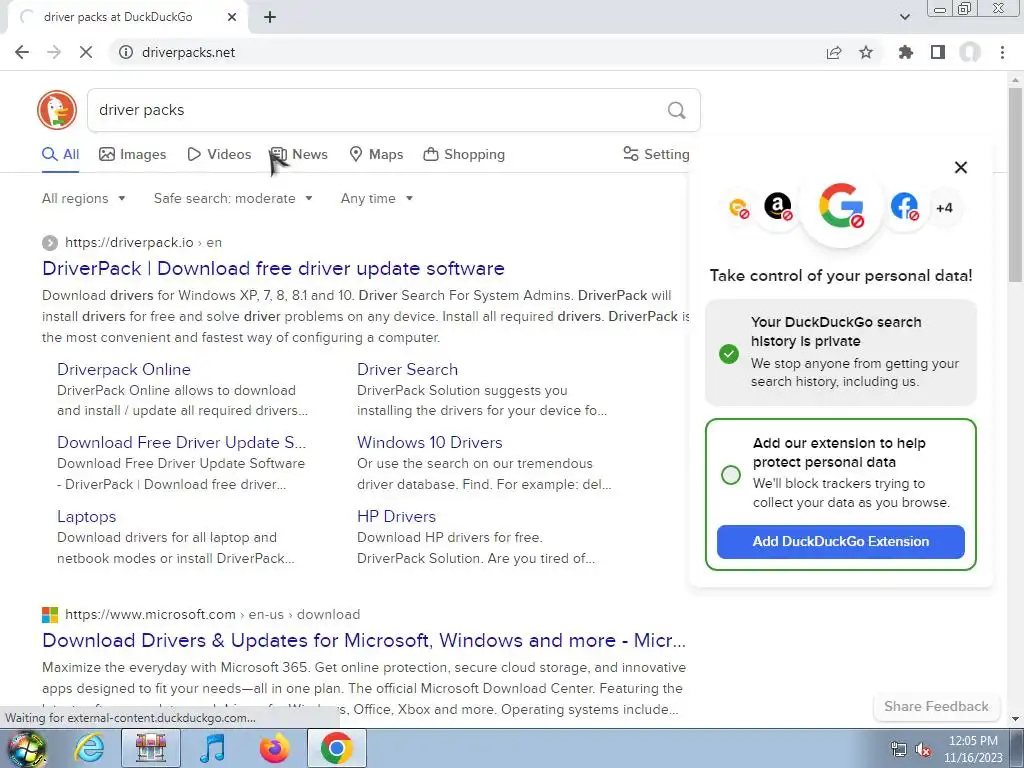Image resolution: width=1024 pixels, height=768 pixels.
Task: Stop loading the page
Action: click(86, 52)
